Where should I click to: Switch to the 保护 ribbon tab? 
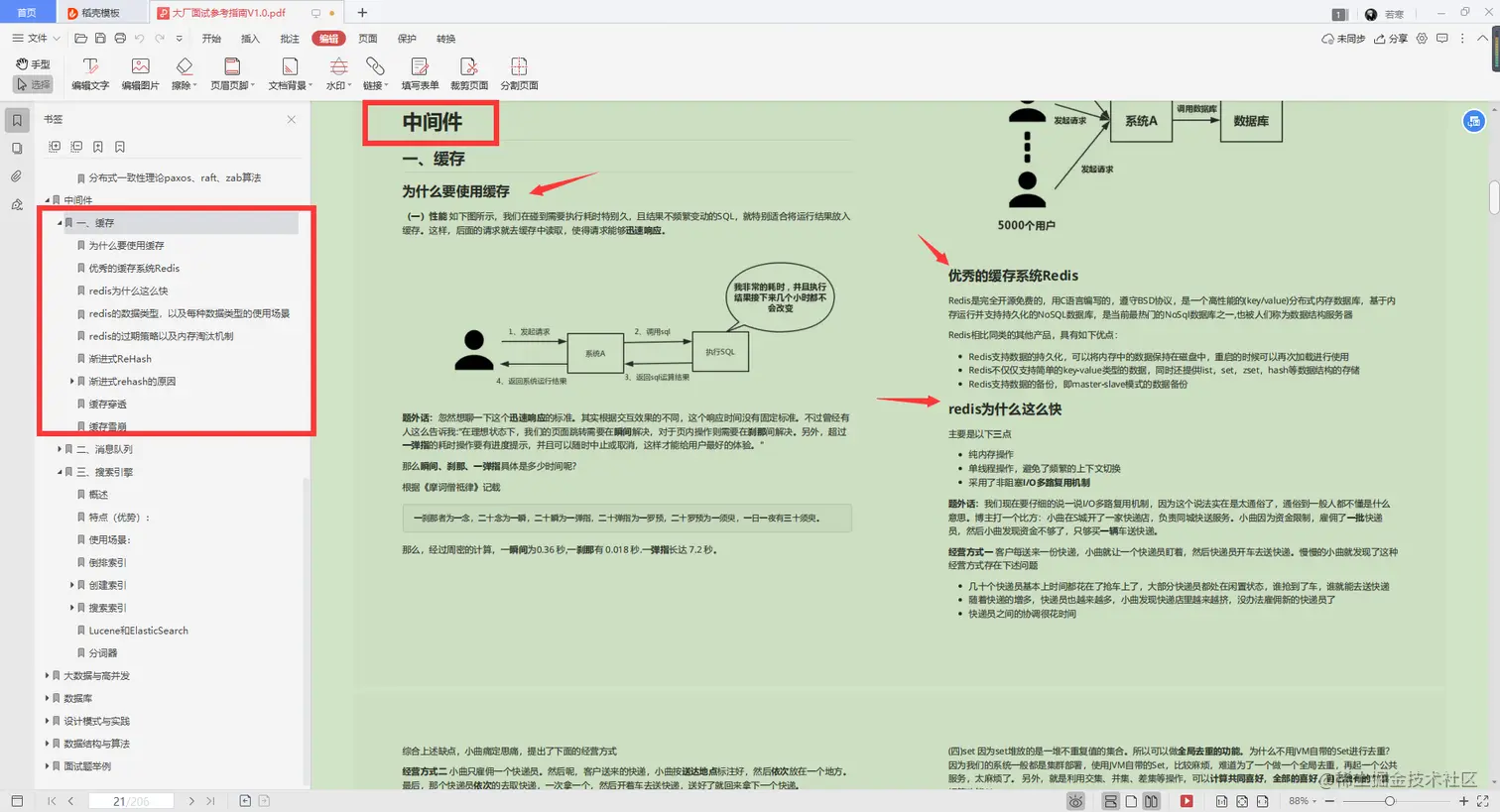click(x=407, y=39)
